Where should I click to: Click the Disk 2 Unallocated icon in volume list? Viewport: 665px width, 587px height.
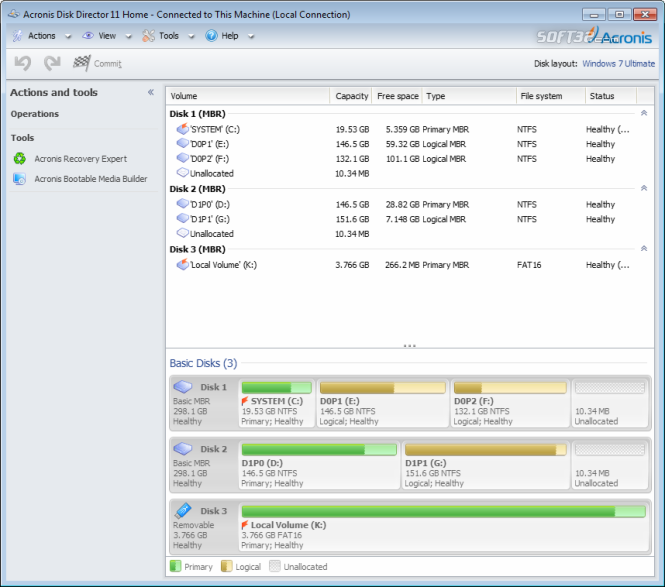tap(182, 233)
